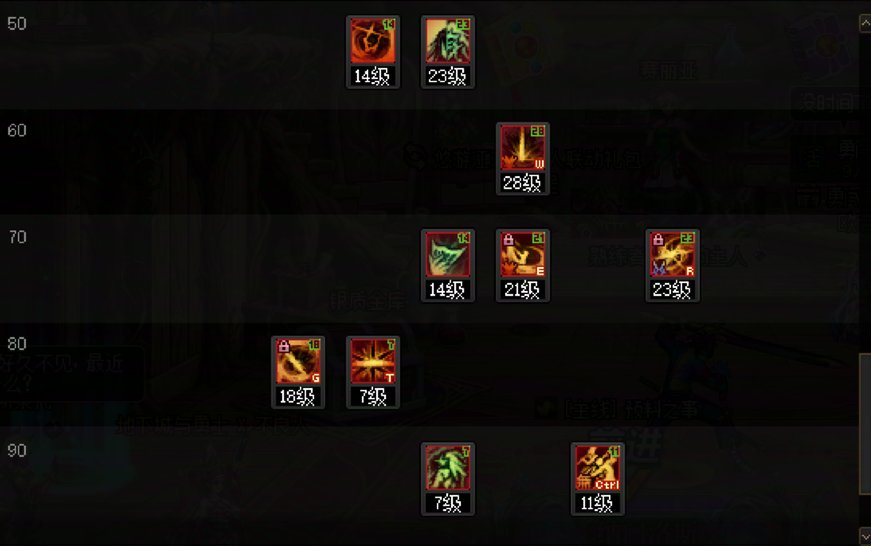Click the scroll down arrow of the skill list

point(865,536)
